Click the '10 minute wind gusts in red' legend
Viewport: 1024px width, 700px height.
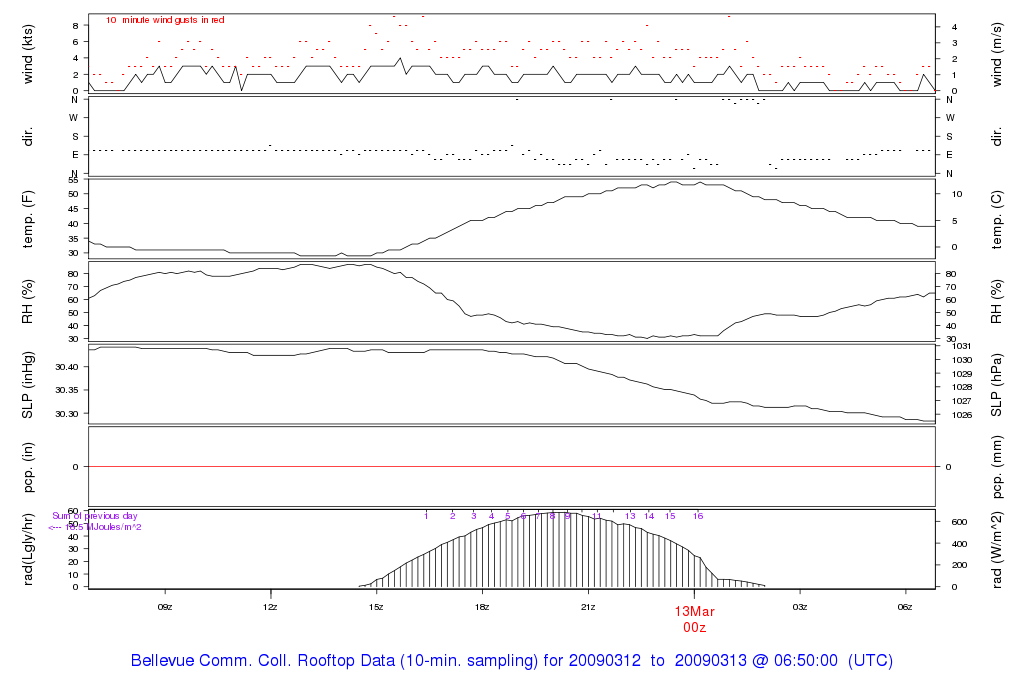(165, 20)
